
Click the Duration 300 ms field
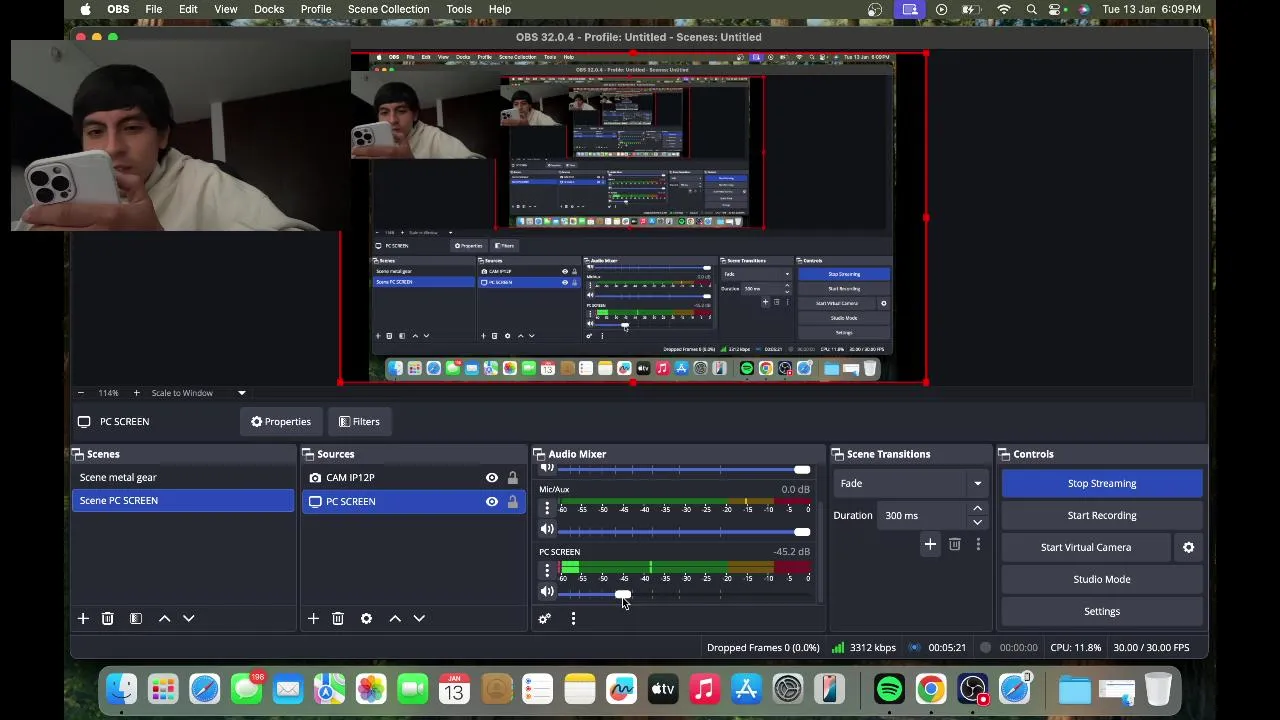(924, 516)
